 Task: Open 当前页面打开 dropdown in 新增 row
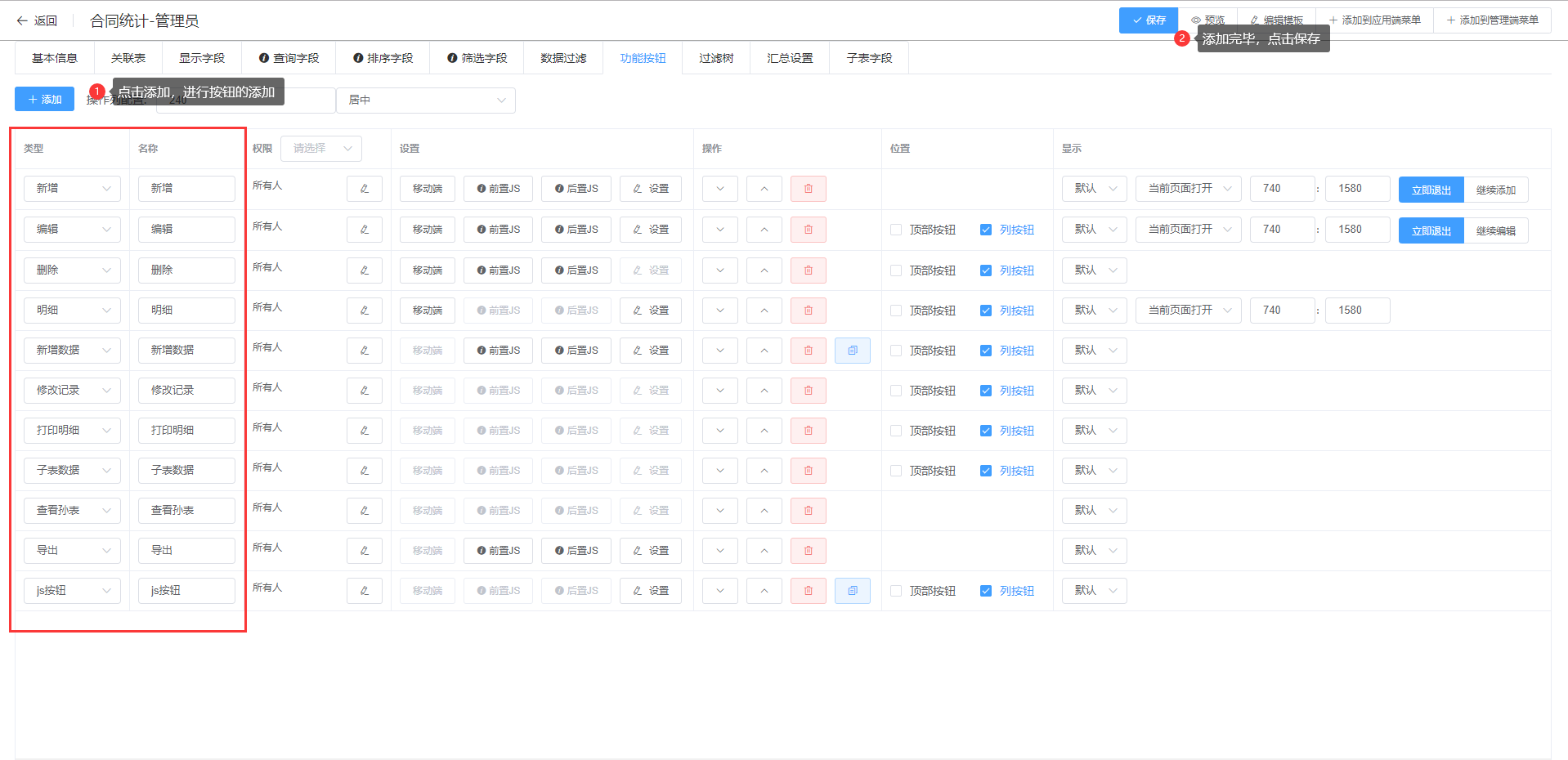pyautogui.click(x=1188, y=189)
